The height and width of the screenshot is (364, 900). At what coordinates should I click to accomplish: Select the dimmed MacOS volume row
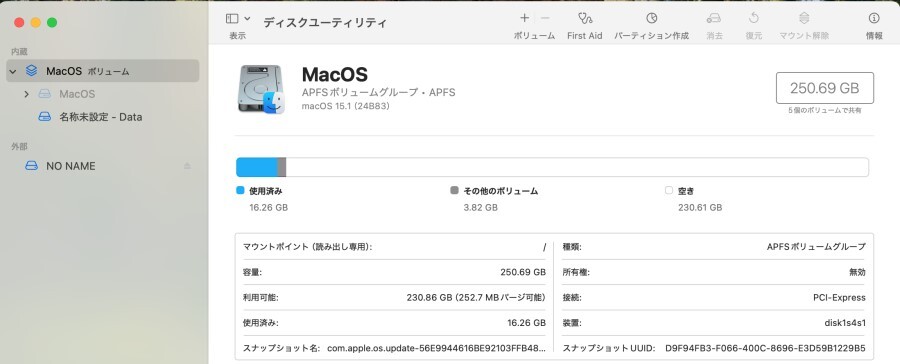[x=103, y=94]
